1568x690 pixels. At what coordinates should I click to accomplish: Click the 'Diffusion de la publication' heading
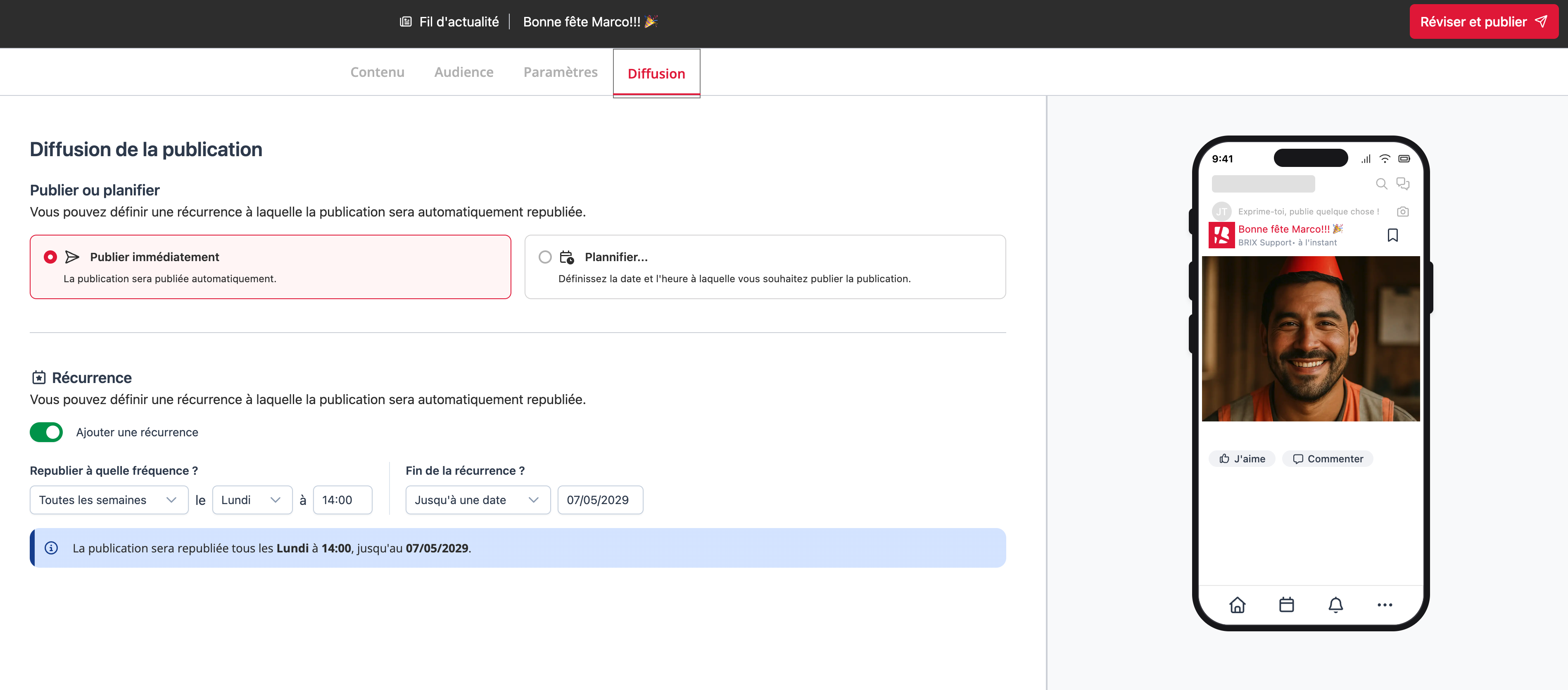[x=146, y=150]
